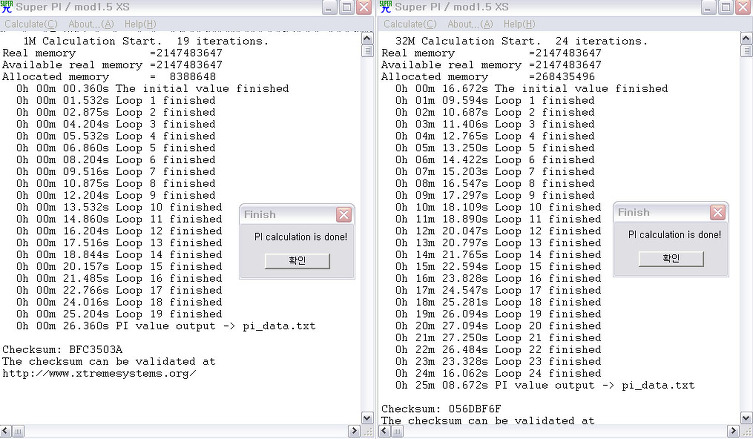
Task: Click '20m 27.094s Loop 20 finished' line
Action: point(498,326)
